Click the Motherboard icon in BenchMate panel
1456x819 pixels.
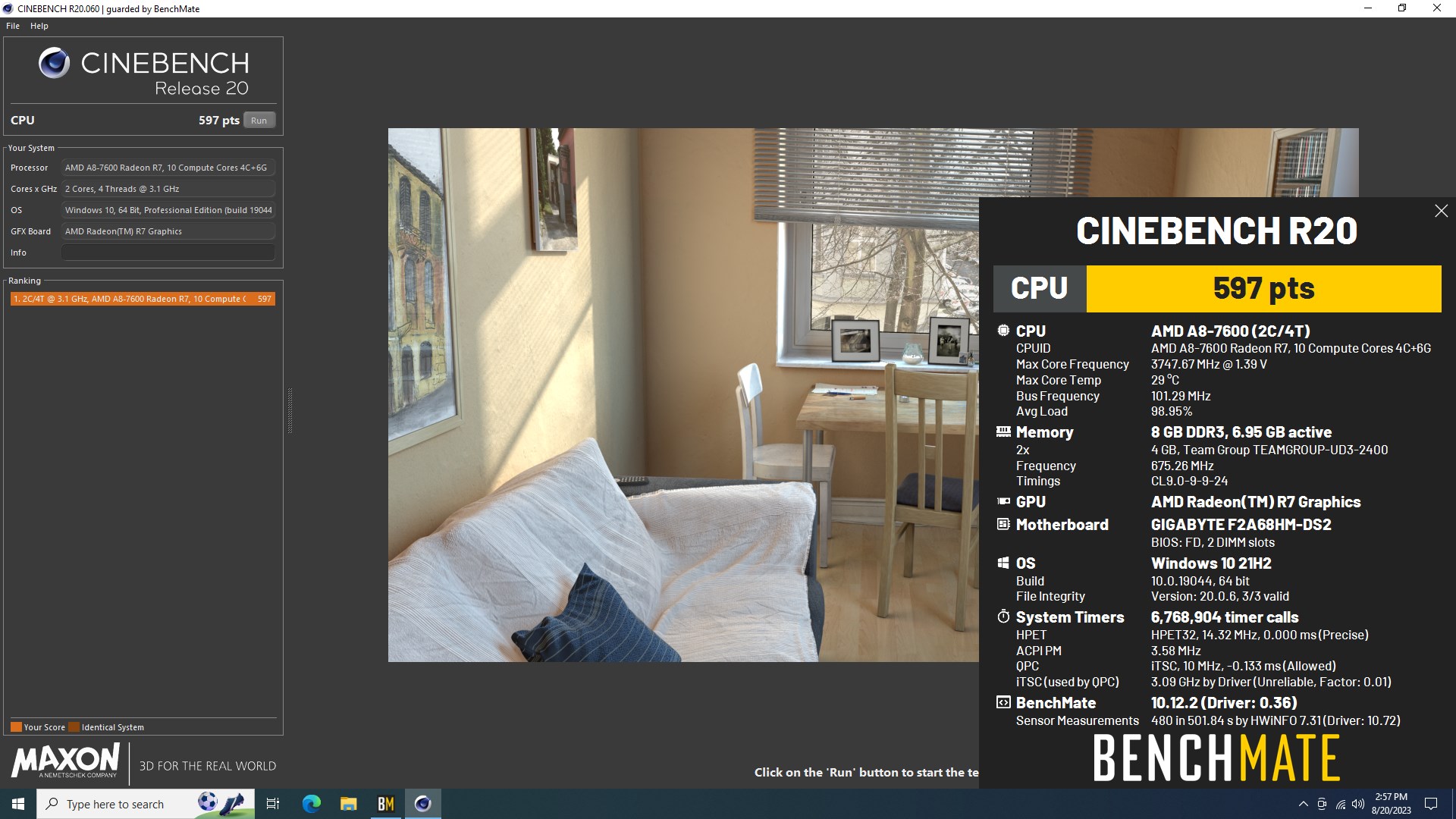click(1003, 524)
